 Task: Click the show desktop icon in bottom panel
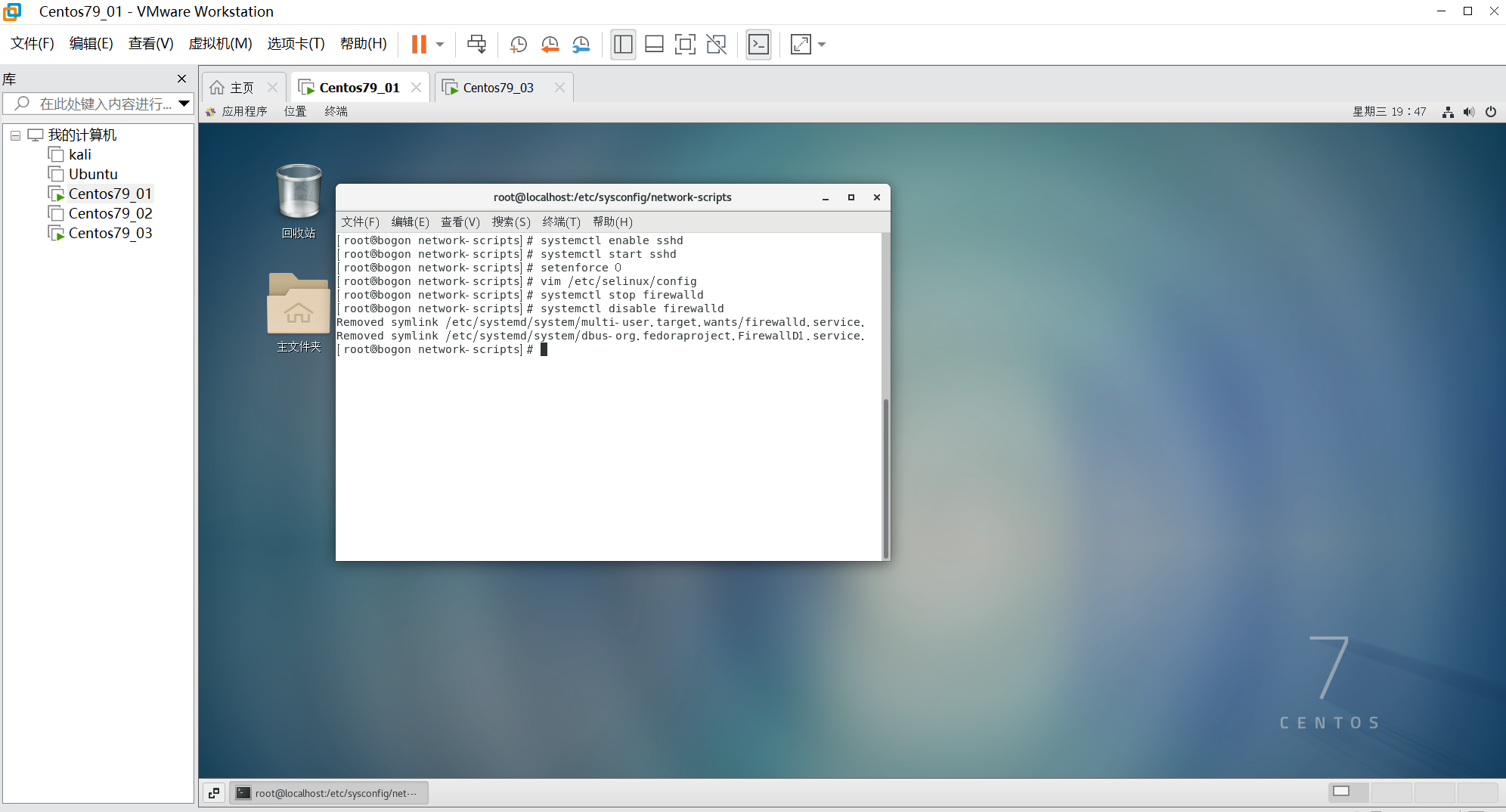[x=214, y=793]
